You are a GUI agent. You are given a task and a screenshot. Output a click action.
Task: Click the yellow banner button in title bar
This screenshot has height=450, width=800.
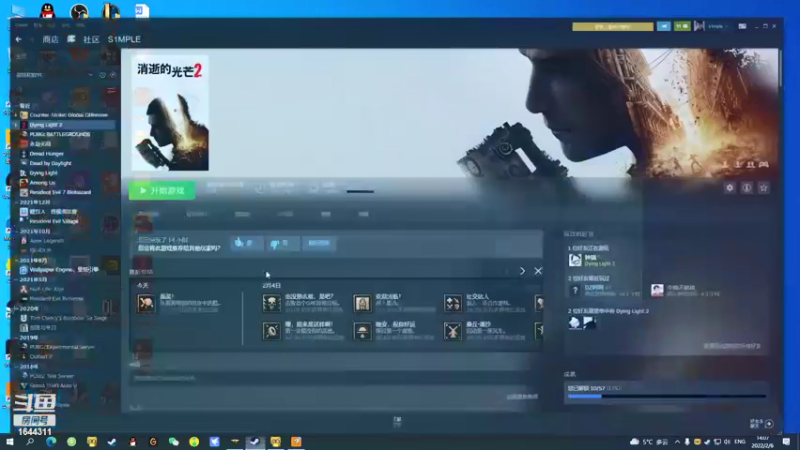coord(612,27)
